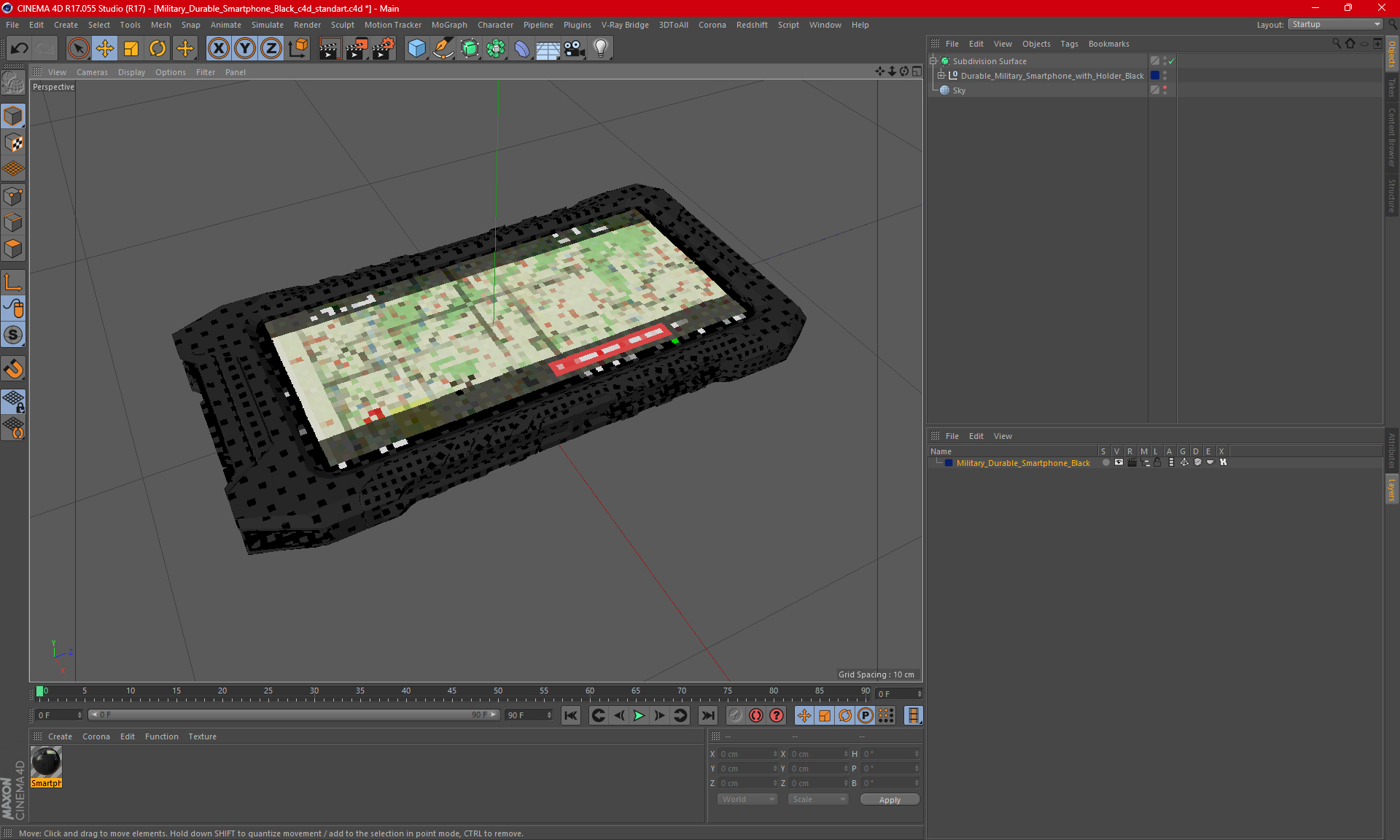The image size is (1400, 840).
Task: Activate the Move tool
Action: pos(105,49)
